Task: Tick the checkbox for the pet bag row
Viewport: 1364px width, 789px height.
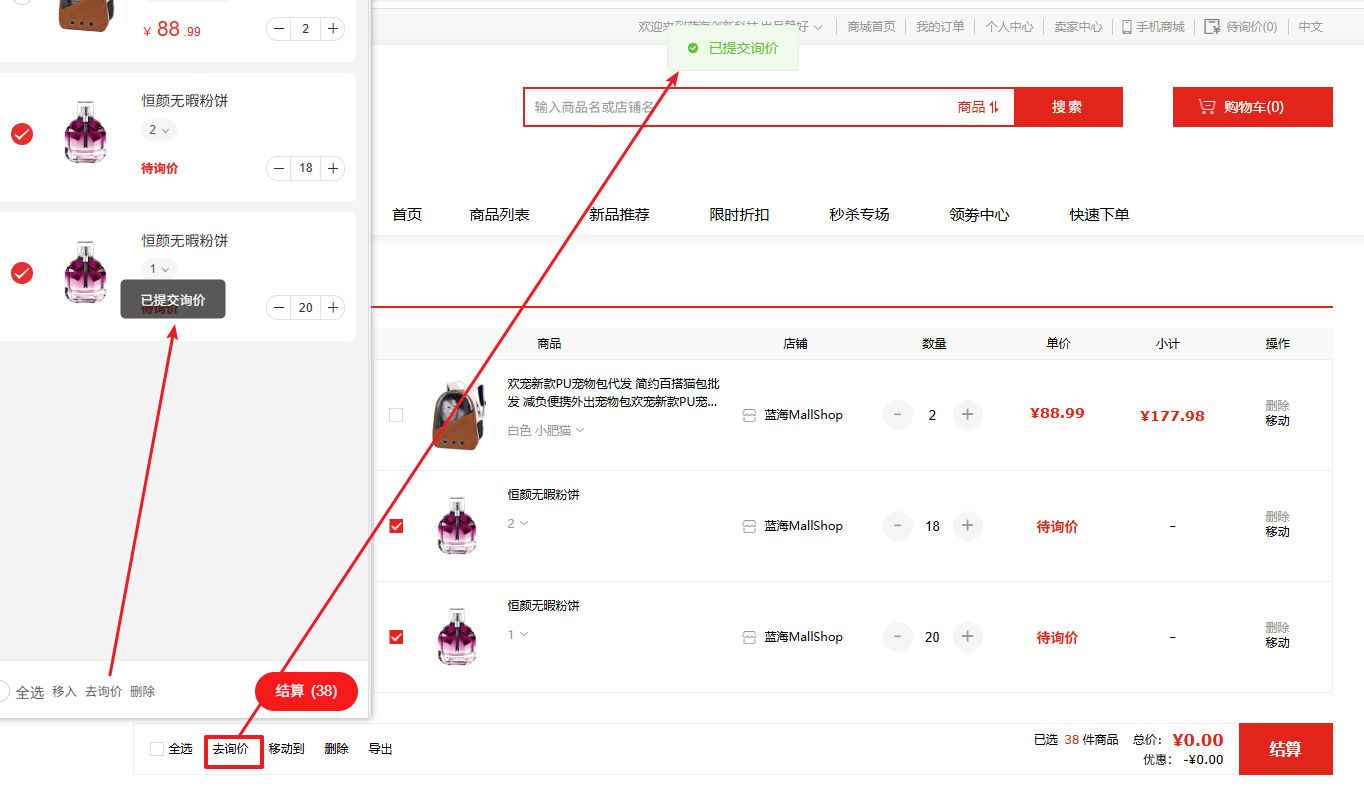Action: [396, 414]
